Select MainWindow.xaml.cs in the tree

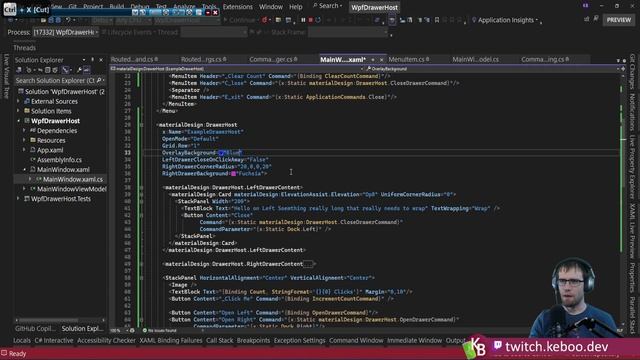tap(73, 179)
